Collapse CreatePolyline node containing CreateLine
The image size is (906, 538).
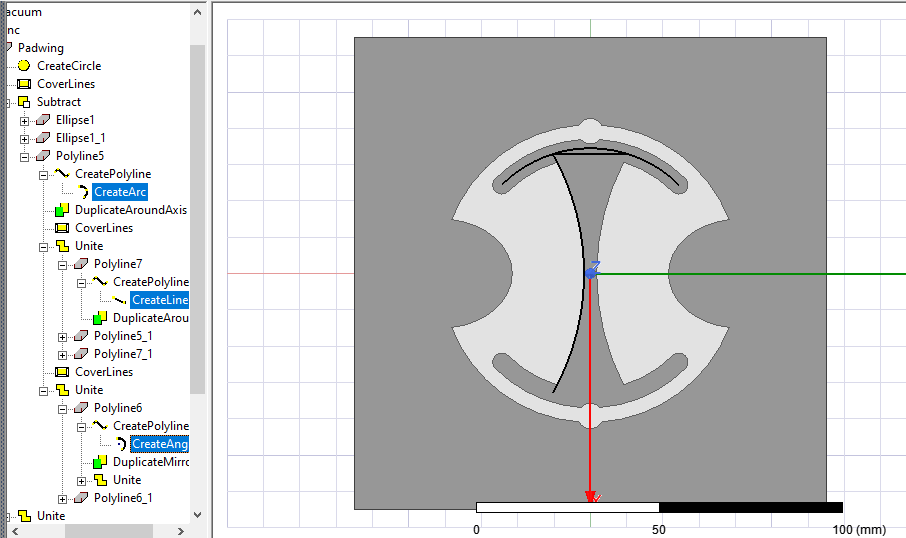[81, 283]
